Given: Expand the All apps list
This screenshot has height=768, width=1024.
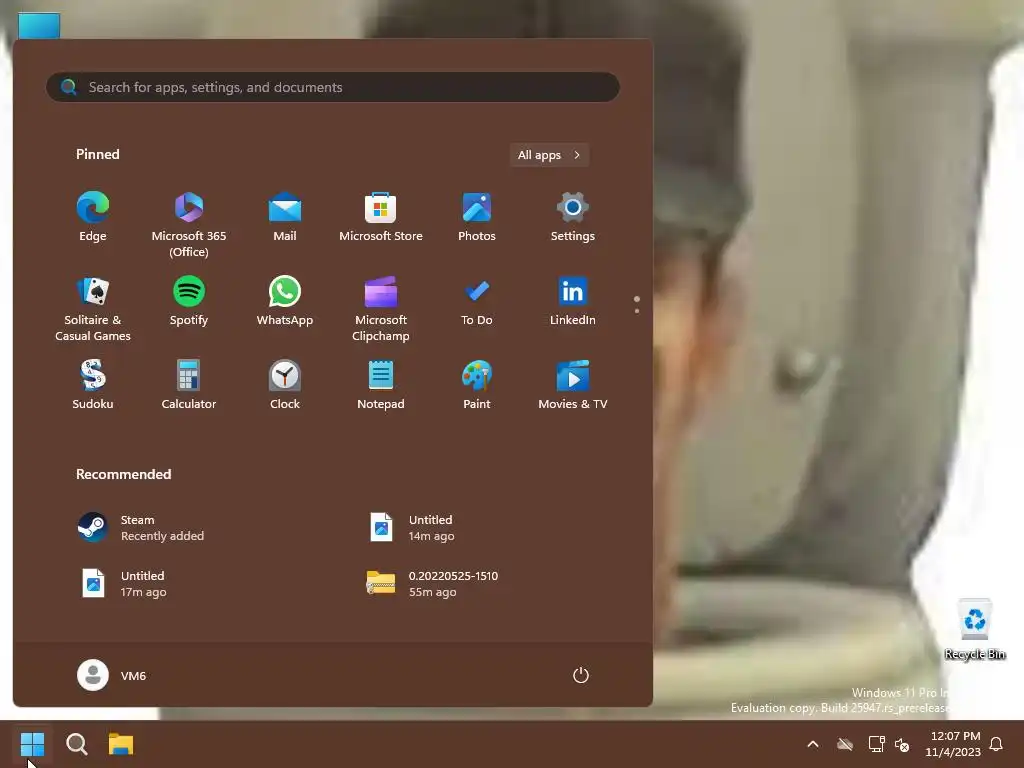Looking at the screenshot, I should 549,155.
